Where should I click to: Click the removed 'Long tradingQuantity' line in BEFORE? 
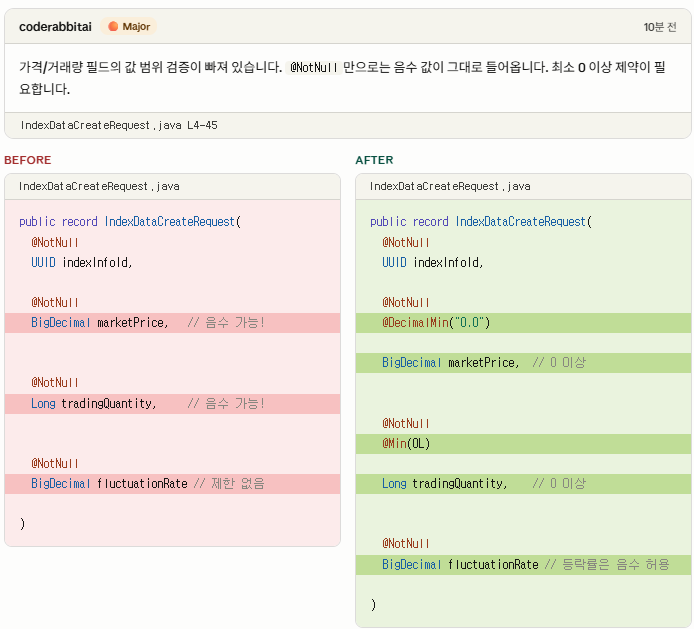coord(172,404)
